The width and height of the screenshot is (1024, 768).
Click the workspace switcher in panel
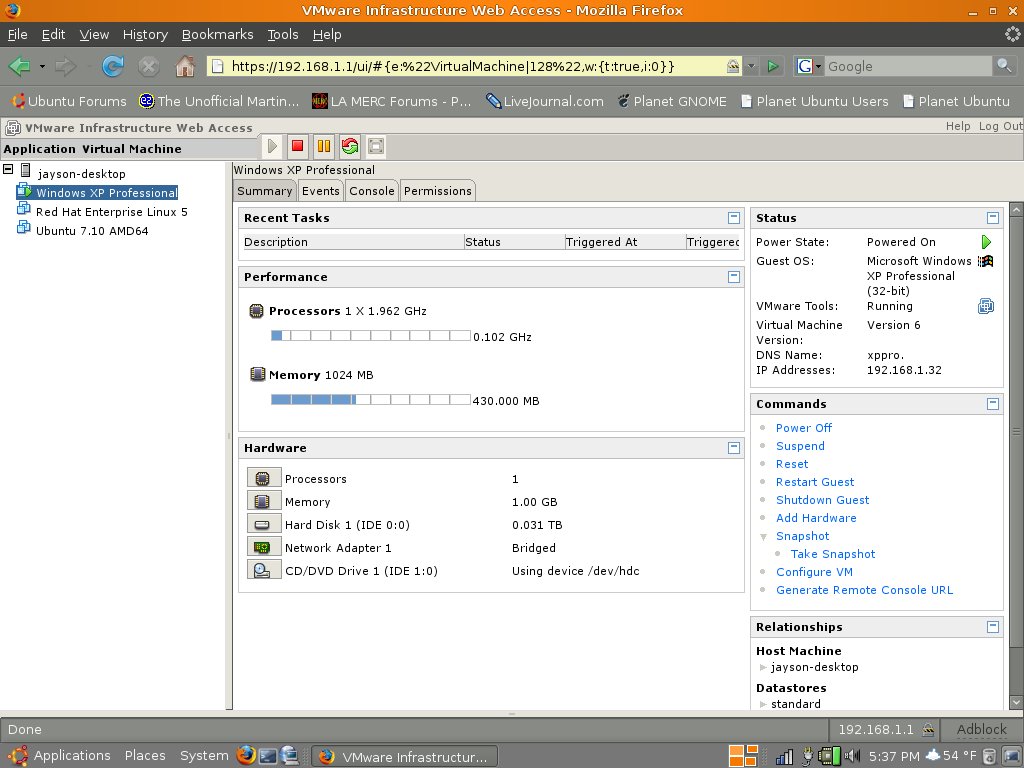click(x=743, y=756)
